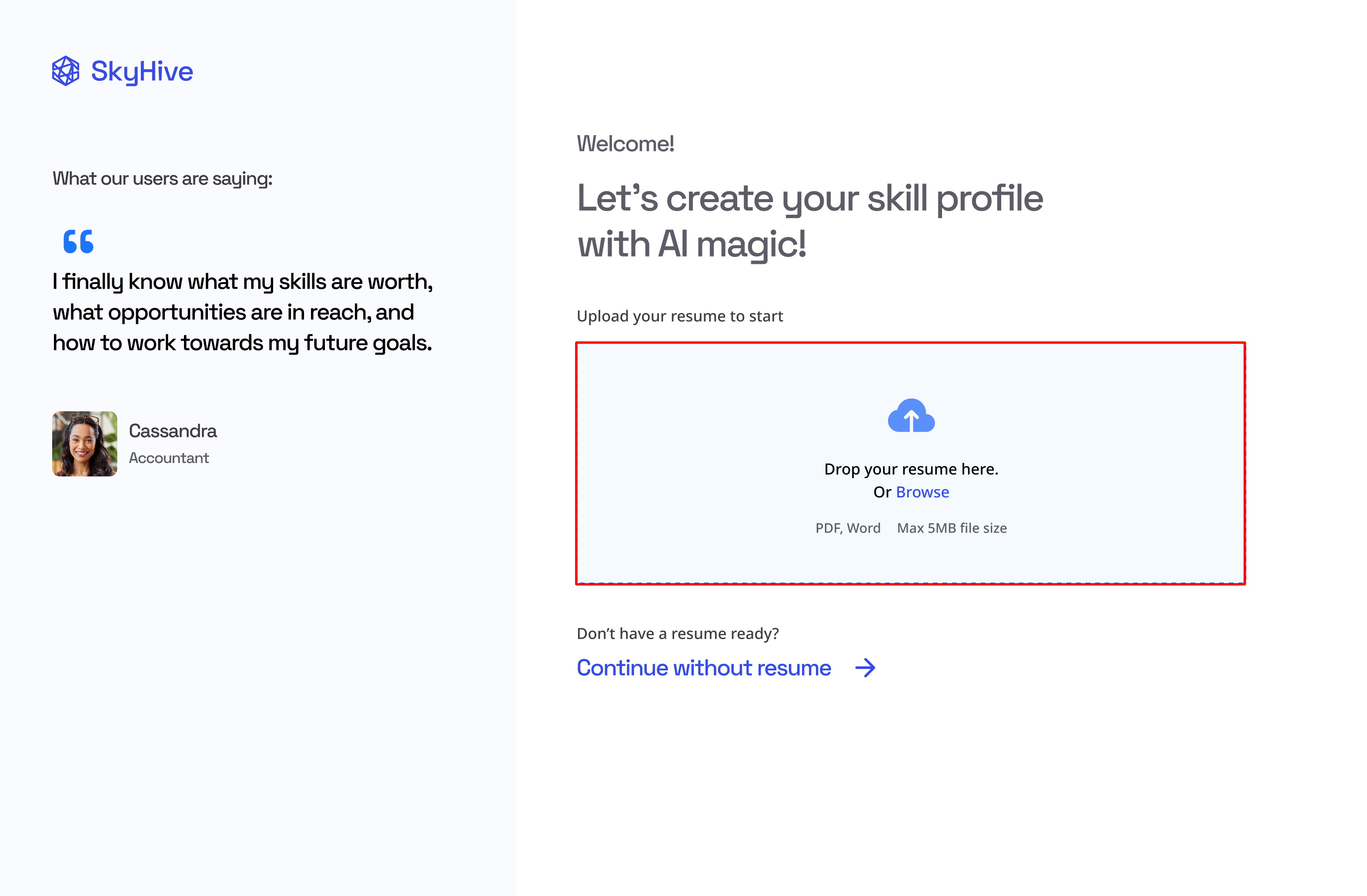Image resolution: width=1367 pixels, height=896 pixels.
Task: Click the Continue without resume link
Action: [704, 668]
